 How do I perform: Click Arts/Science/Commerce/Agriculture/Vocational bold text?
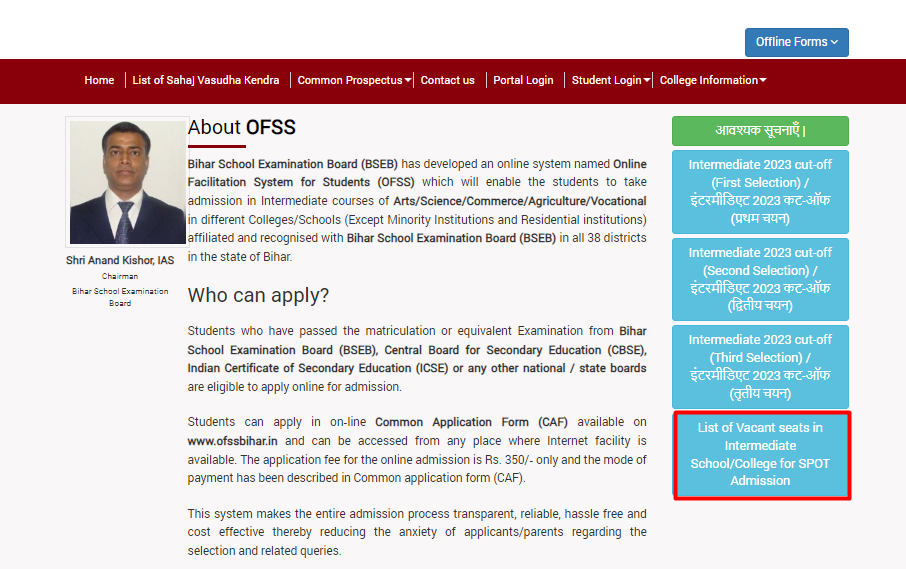(519, 201)
